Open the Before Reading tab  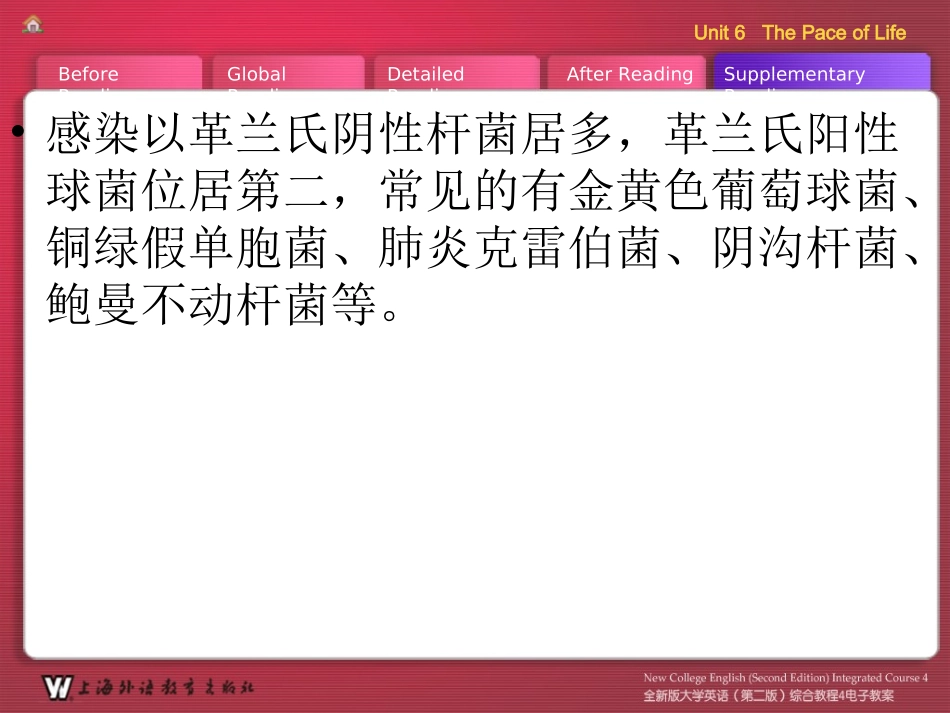pos(119,74)
